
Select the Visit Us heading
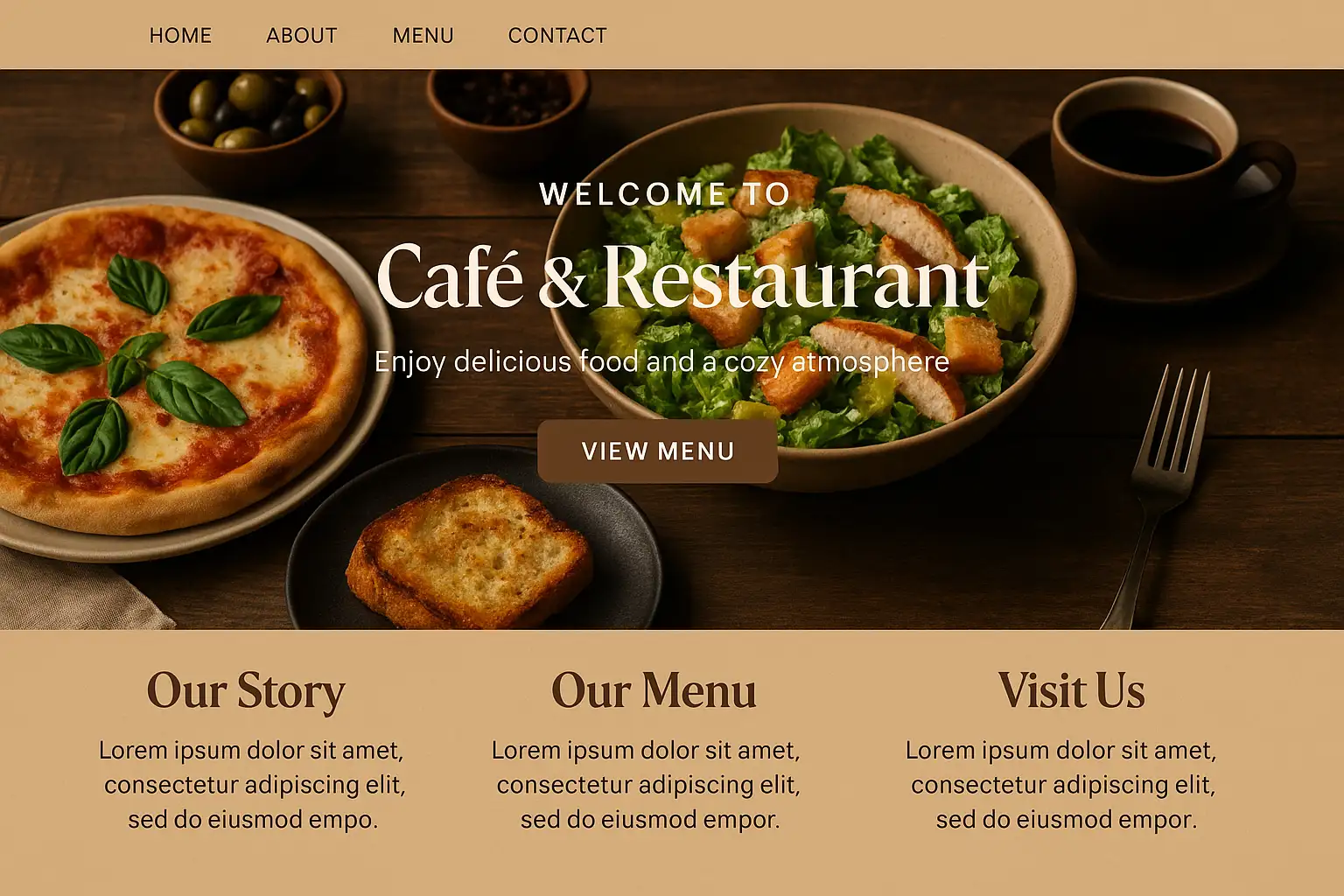point(1071,690)
